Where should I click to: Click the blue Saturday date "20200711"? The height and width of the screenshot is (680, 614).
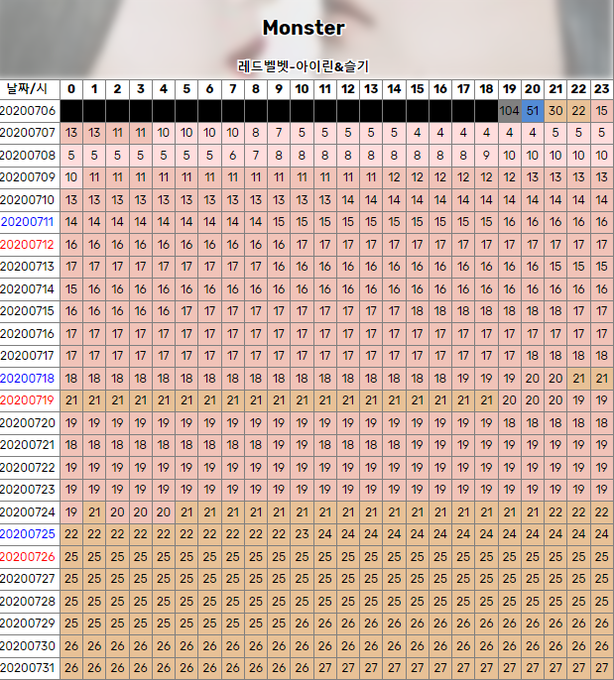[28, 222]
